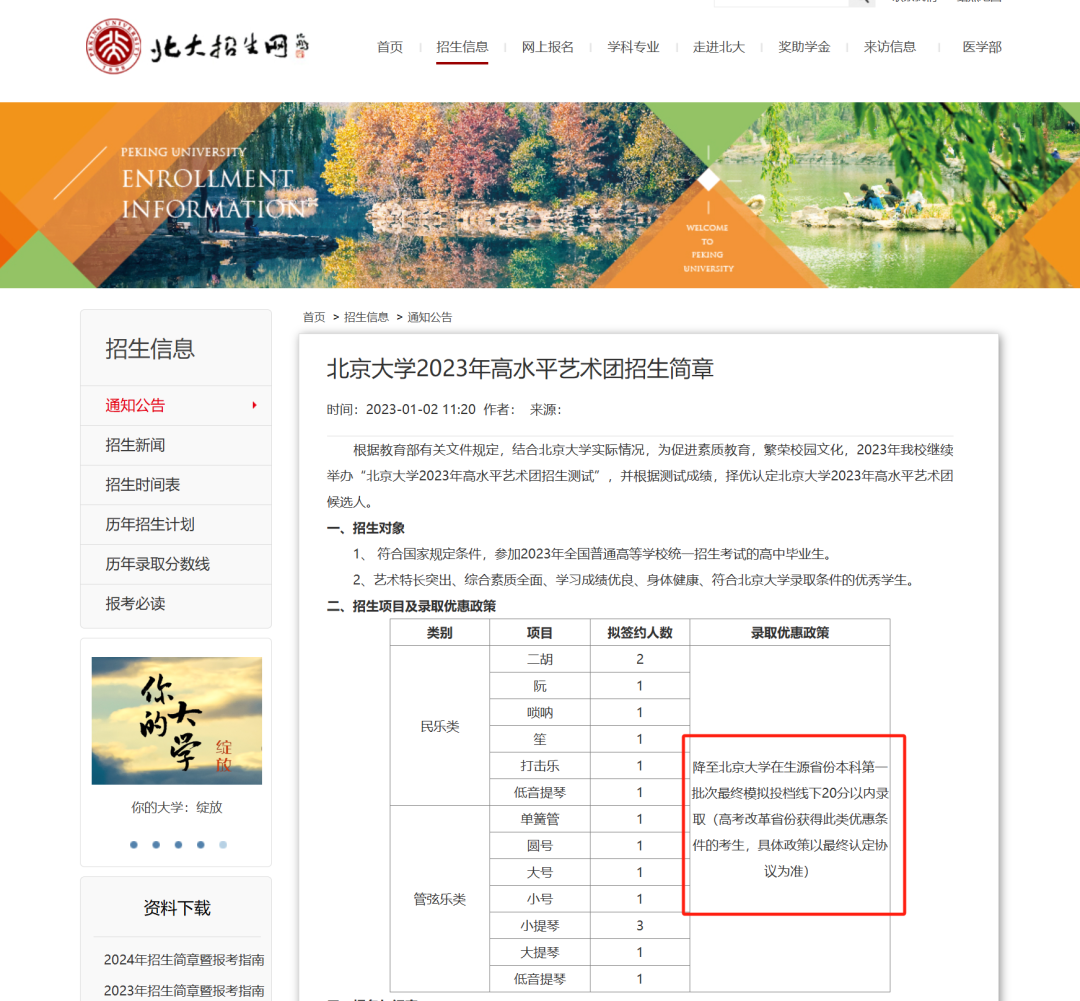Click the 你的大学 绽放 thumbnail image
This screenshot has width=1080, height=1001.
click(177, 721)
